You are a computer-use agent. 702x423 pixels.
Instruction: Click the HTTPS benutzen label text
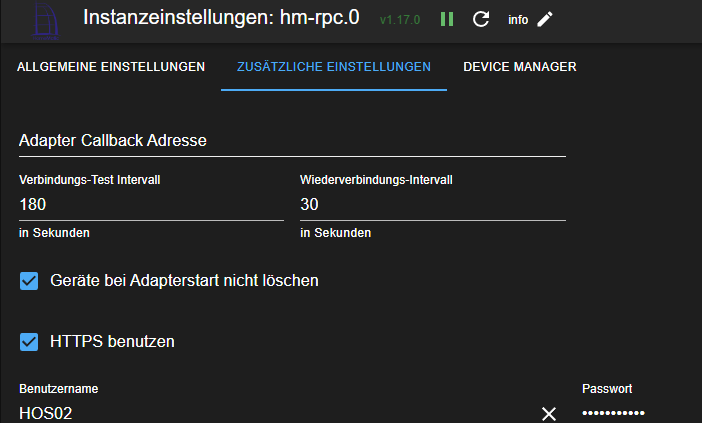112,342
